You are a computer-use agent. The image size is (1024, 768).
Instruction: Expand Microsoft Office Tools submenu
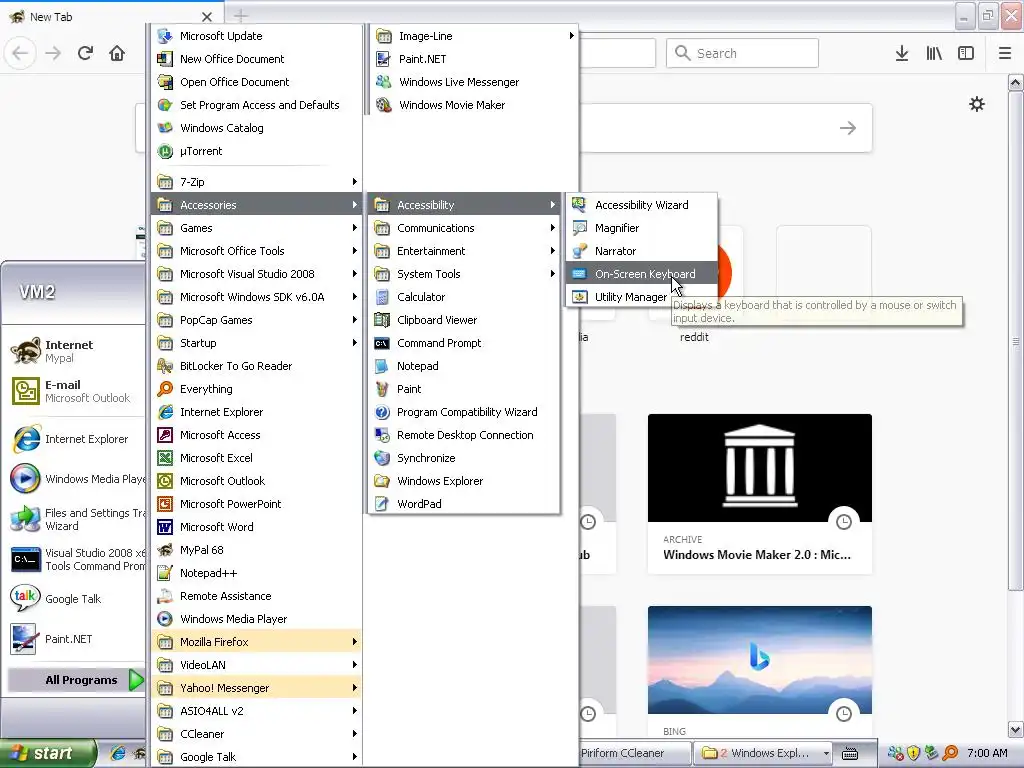pos(257,251)
